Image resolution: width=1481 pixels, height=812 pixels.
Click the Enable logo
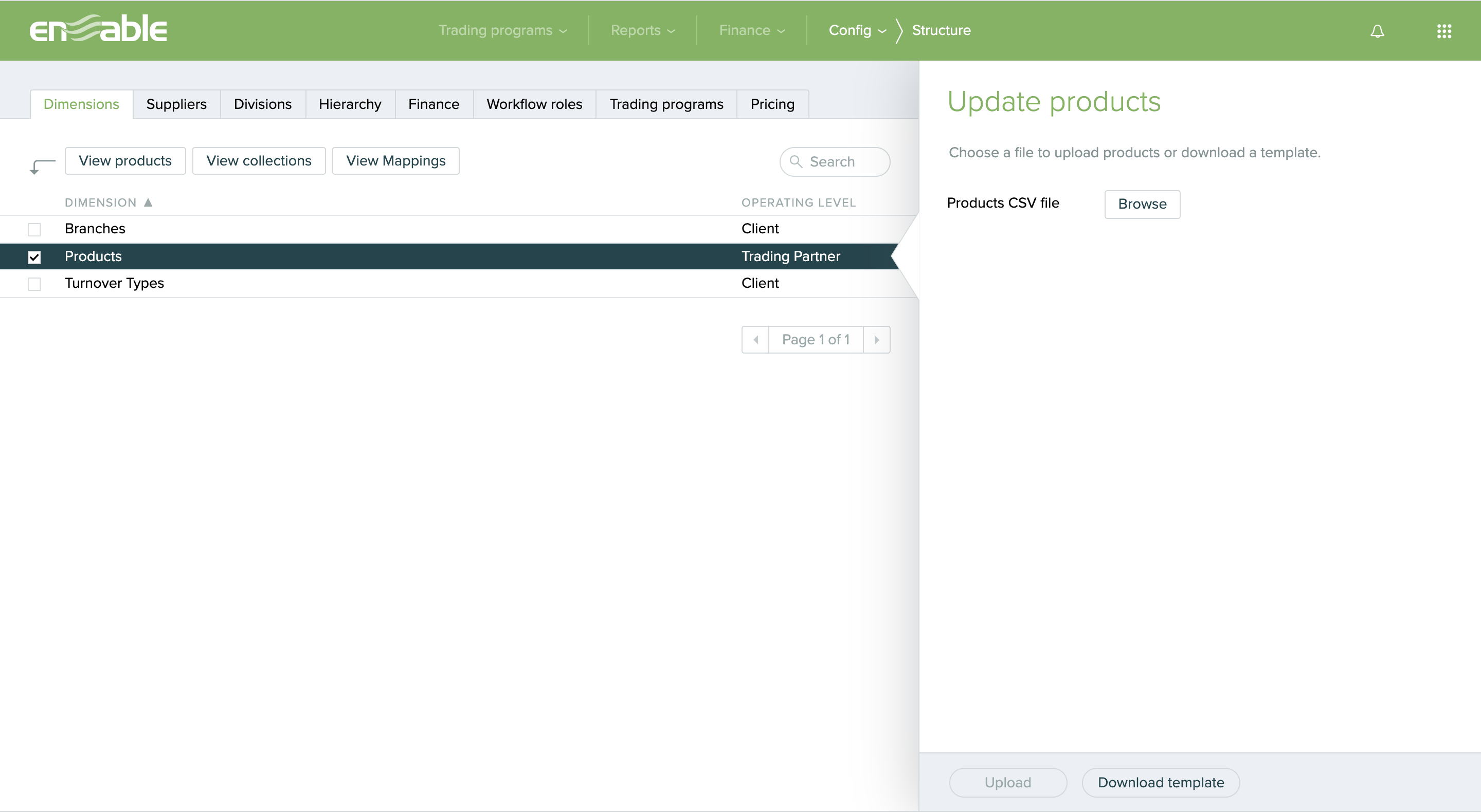[x=98, y=29]
